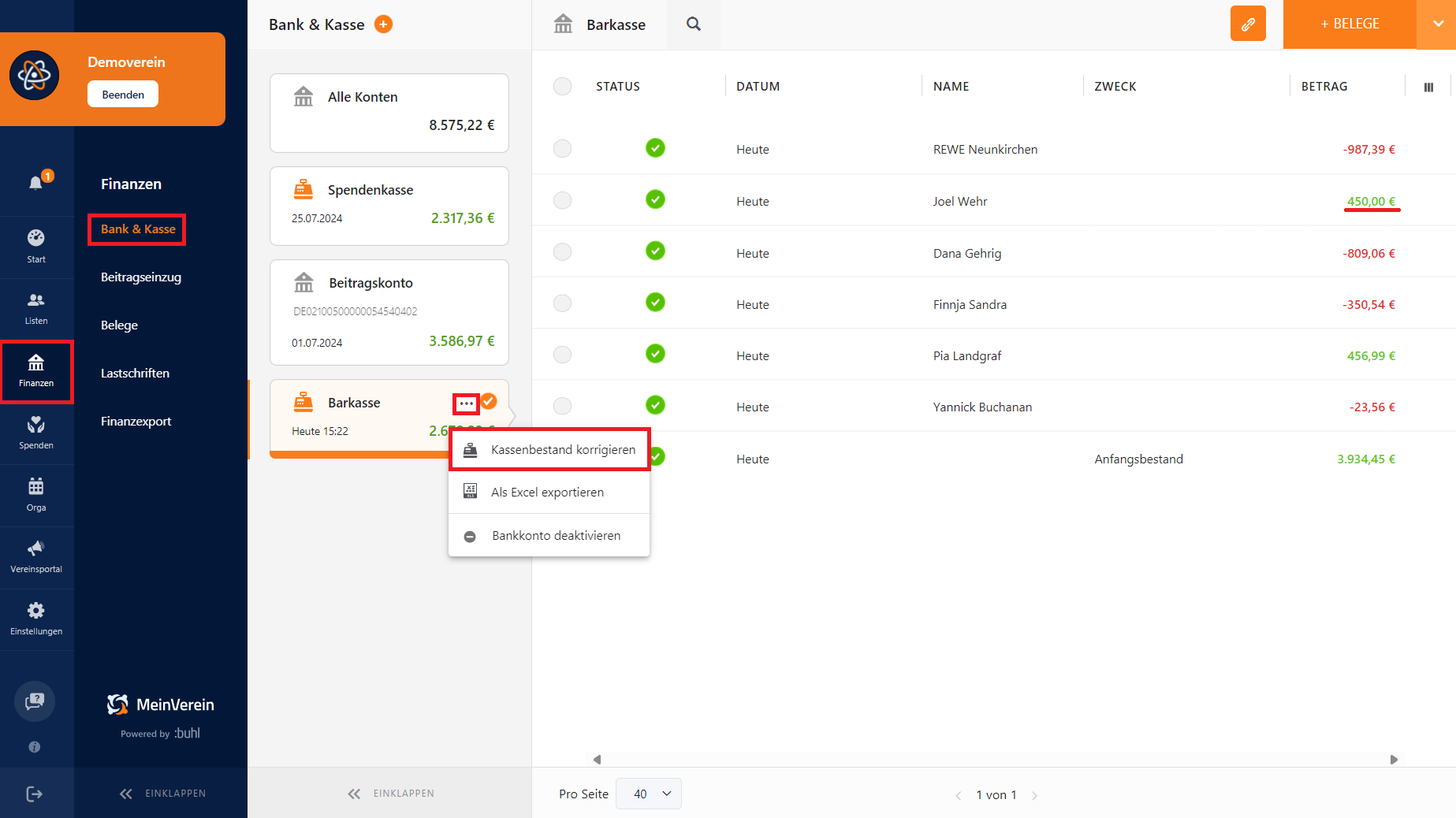This screenshot has height=818, width=1456.
Task: Click status checkmark for Yannick Buchanan
Action: [x=655, y=405]
